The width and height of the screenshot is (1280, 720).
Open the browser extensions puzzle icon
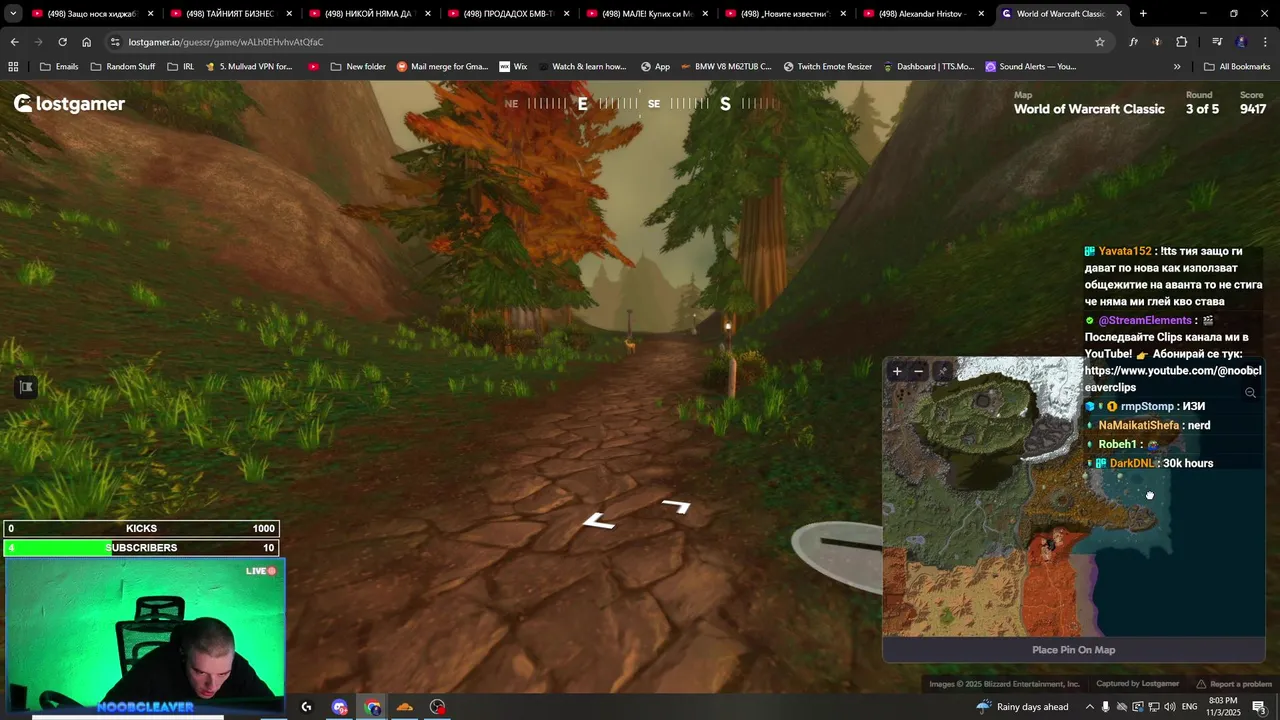(1181, 42)
